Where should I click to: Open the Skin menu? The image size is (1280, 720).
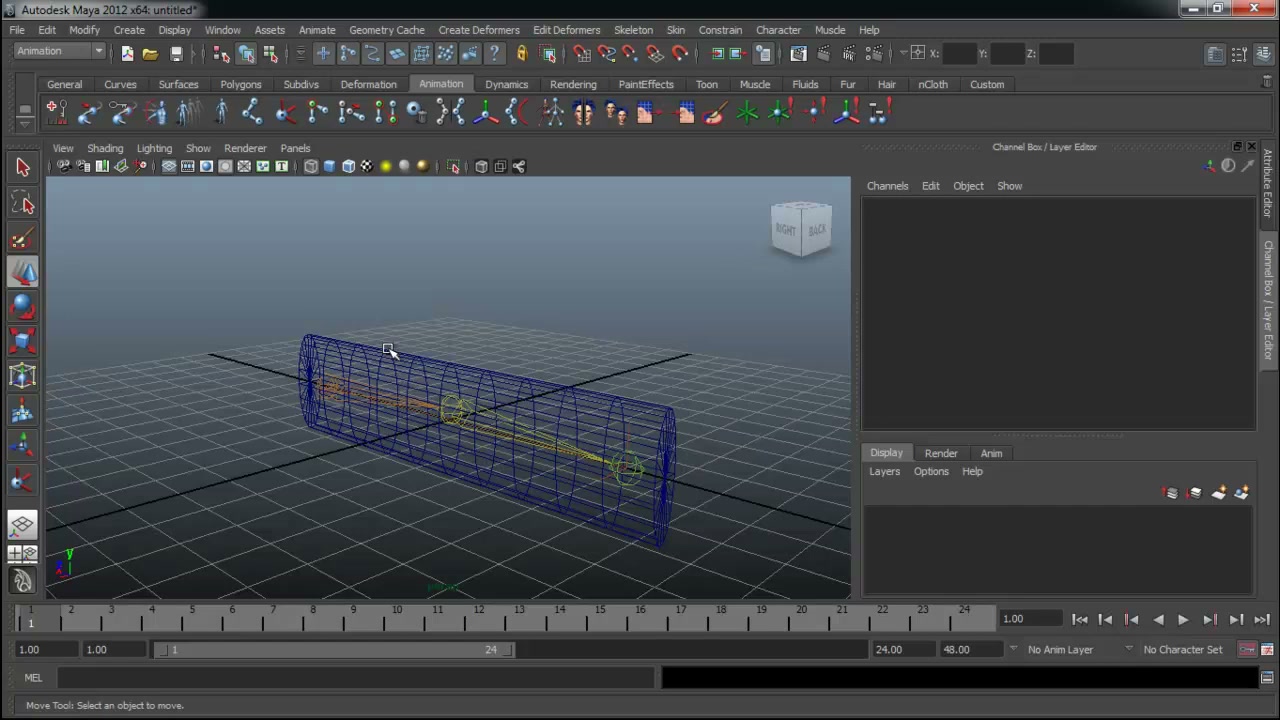(x=676, y=30)
